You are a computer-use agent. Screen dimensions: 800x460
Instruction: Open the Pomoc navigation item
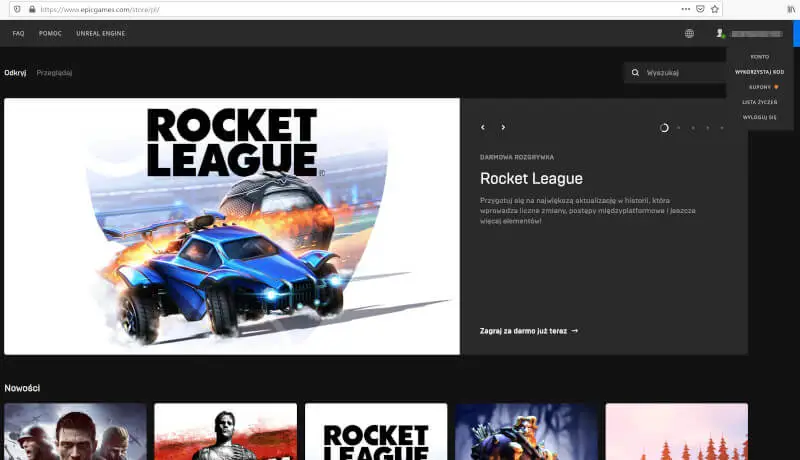[50, 33]
